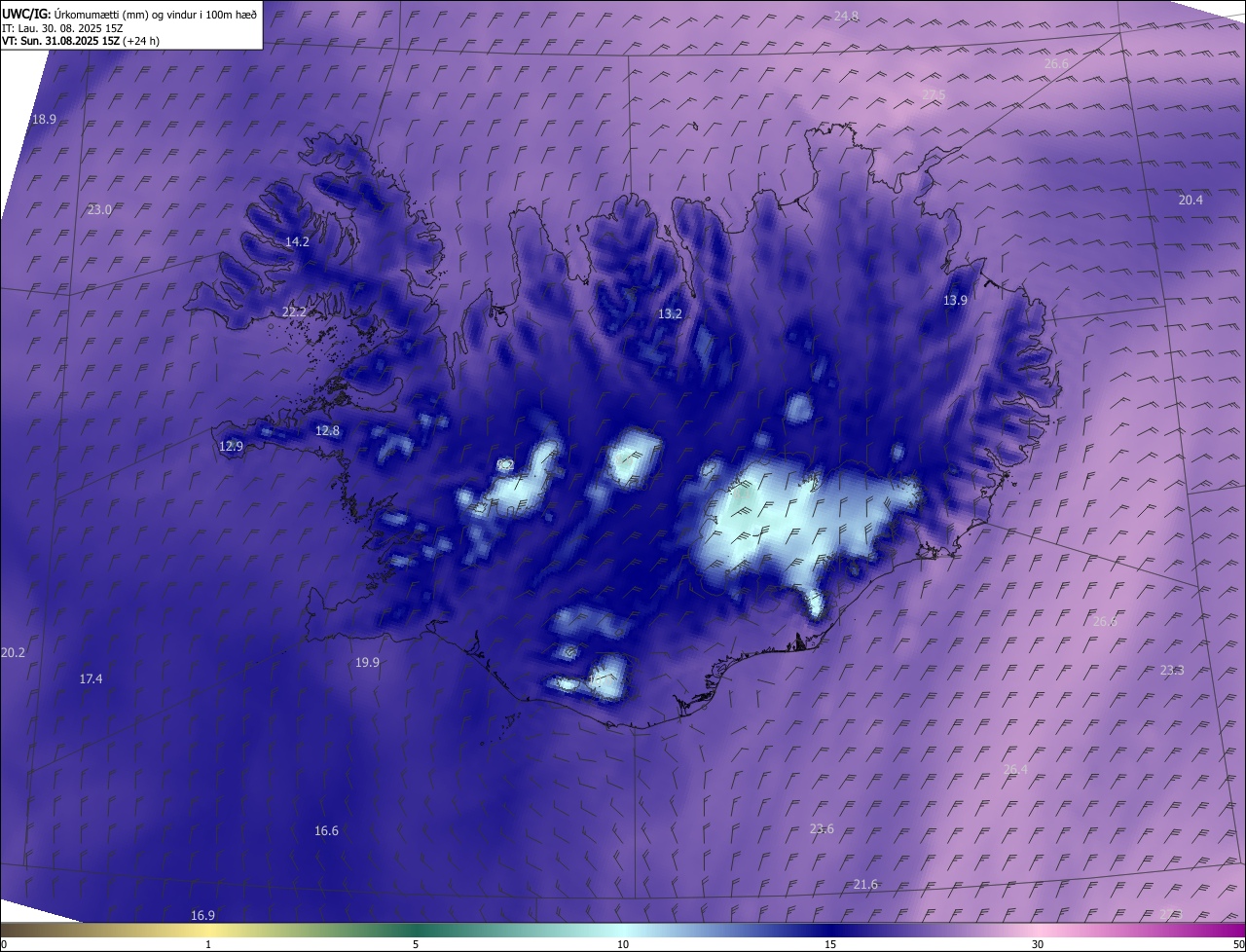Click the 5 mark on the color scale
1246x952 pixels.
click(416, 944)
